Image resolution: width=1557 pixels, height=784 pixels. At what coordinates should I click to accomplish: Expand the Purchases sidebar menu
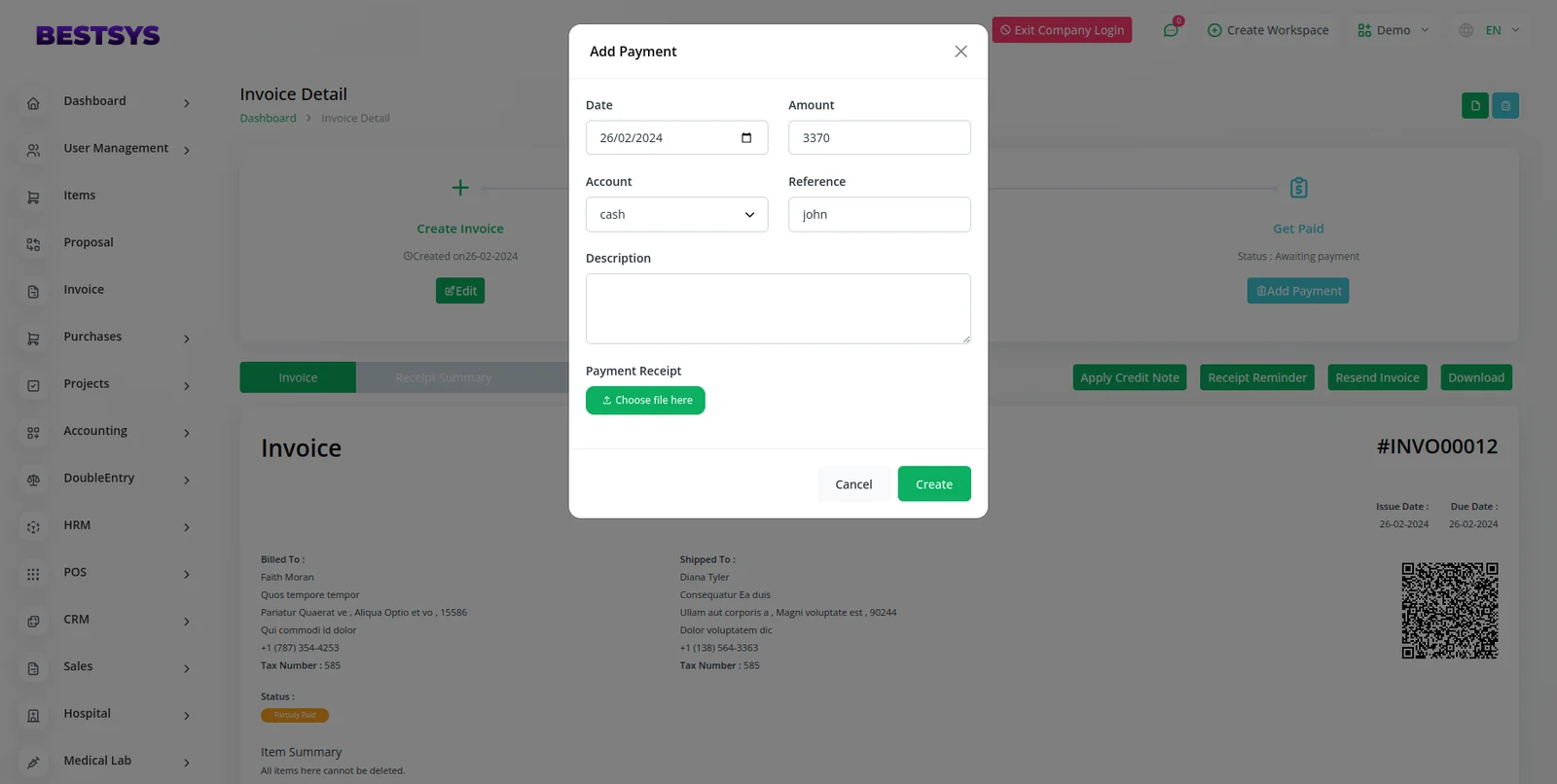click(107, 338)
